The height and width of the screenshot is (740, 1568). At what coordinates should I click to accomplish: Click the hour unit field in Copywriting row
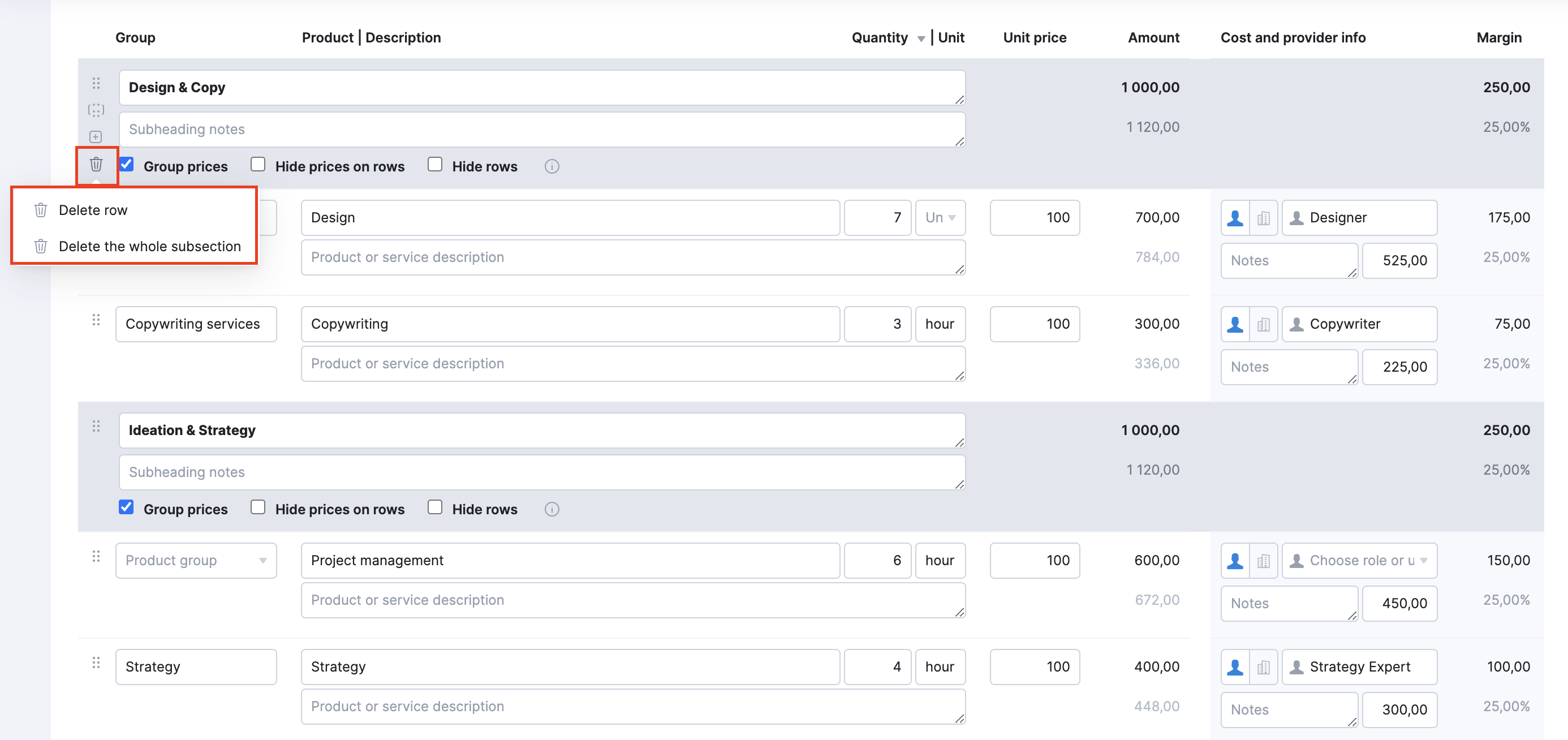(941, 324)
